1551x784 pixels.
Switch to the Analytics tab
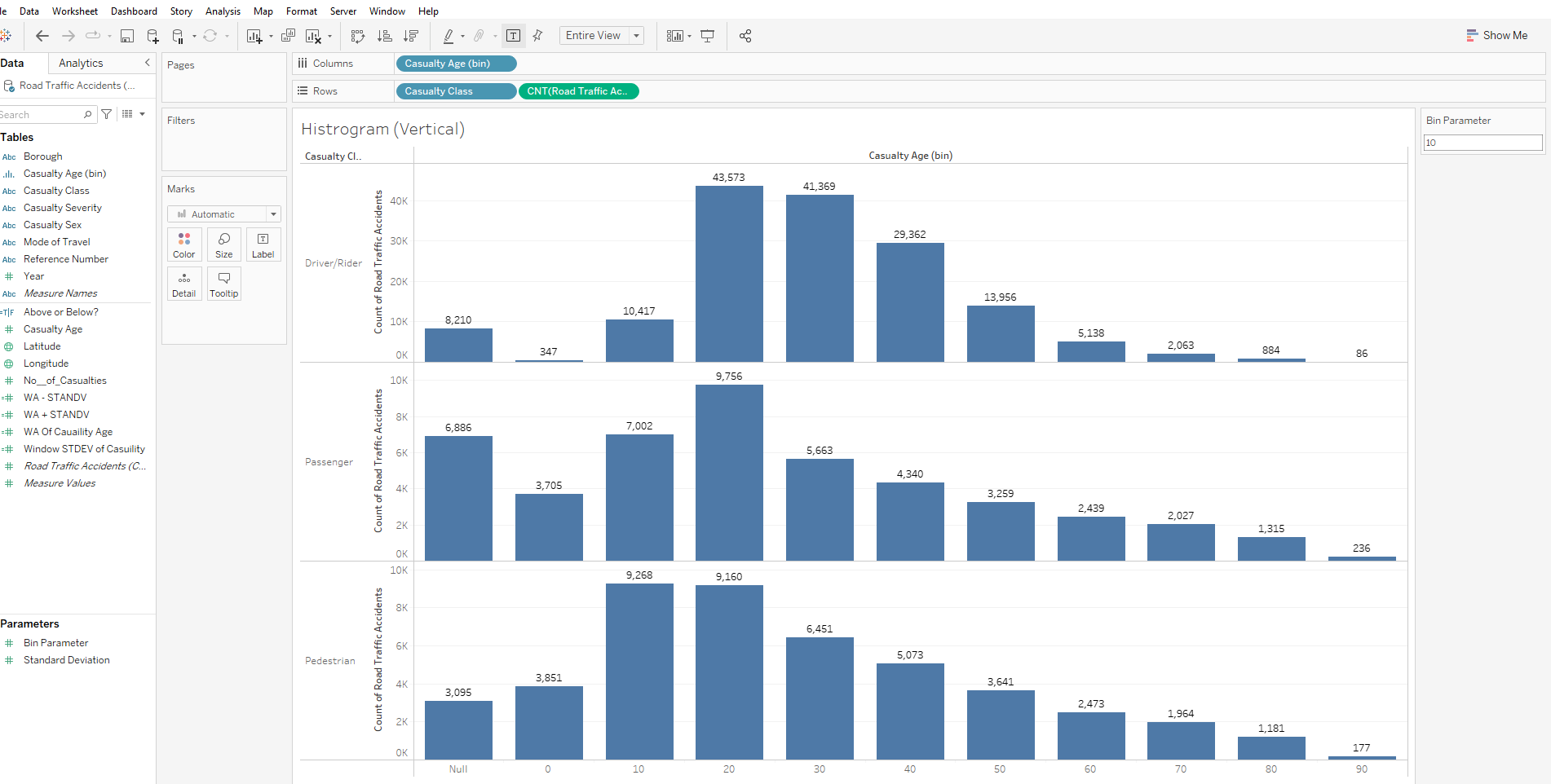click(x=81, y=63)
